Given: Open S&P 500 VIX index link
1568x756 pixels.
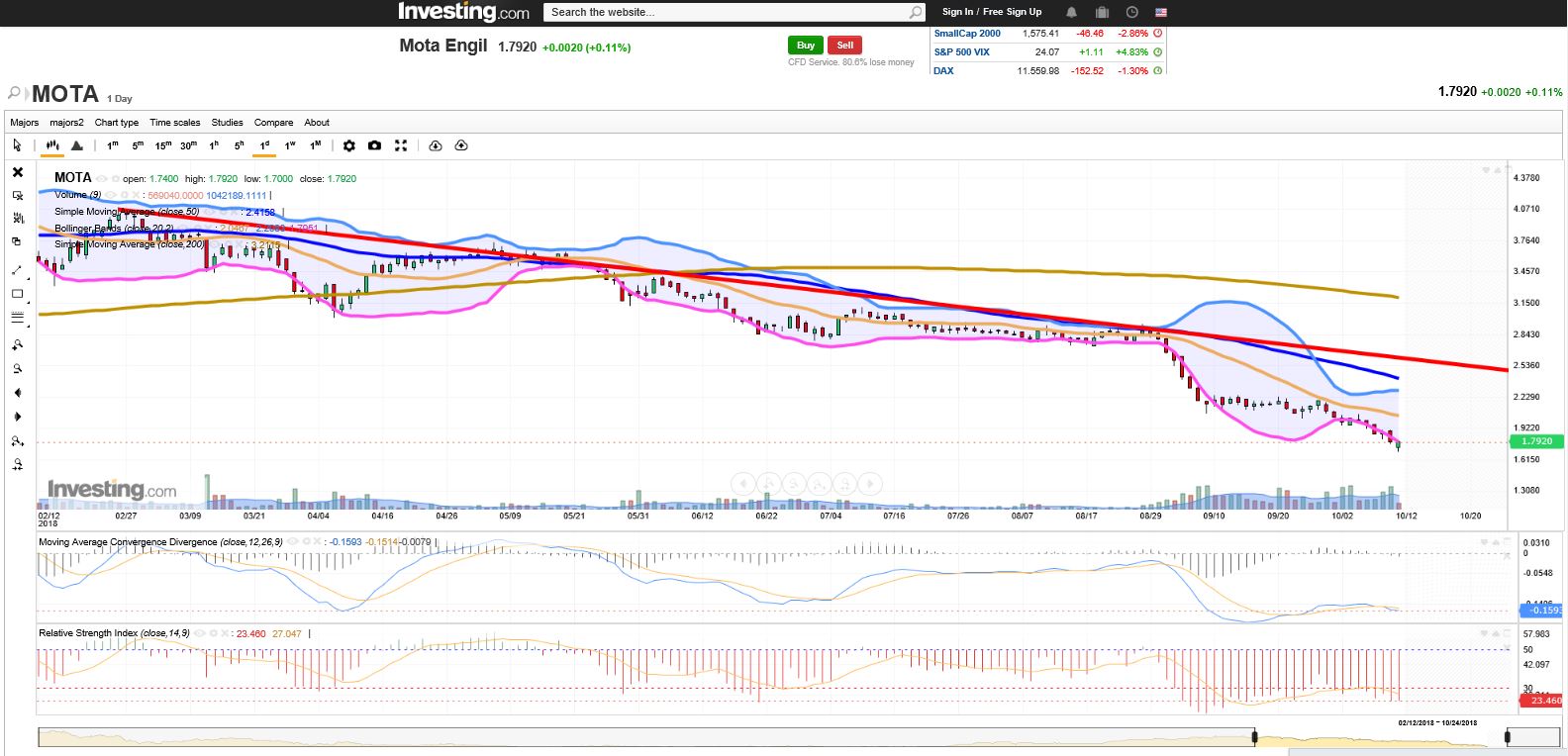Looking at the screenshot, I should (x=961, y=52).
